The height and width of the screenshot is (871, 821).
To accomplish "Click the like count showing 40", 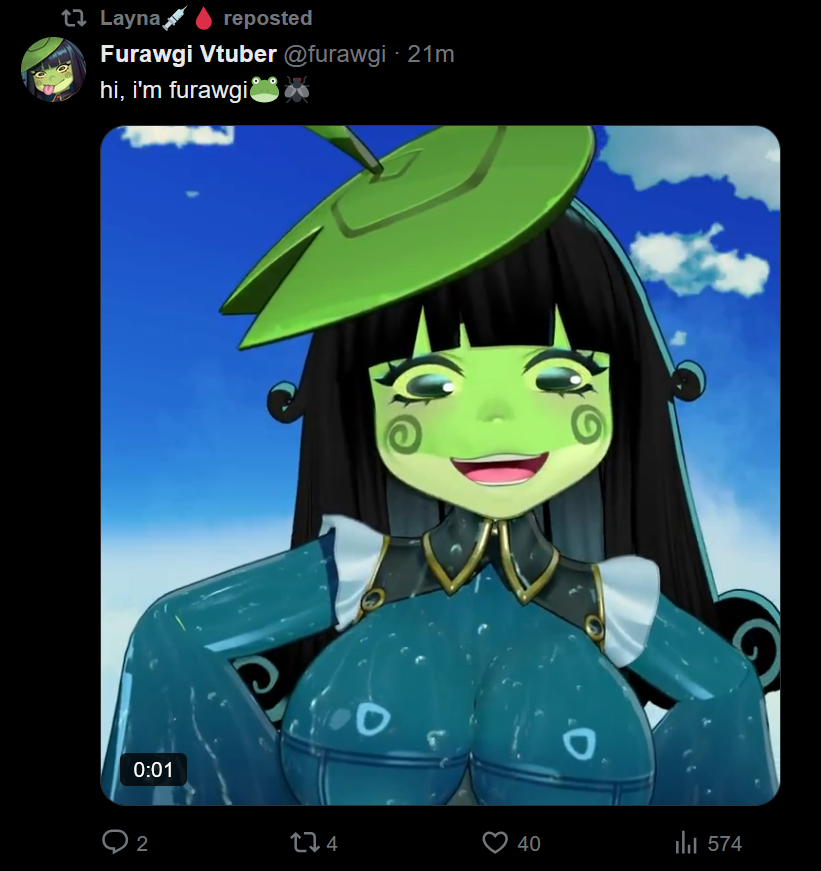I will (x=529, y=844).
